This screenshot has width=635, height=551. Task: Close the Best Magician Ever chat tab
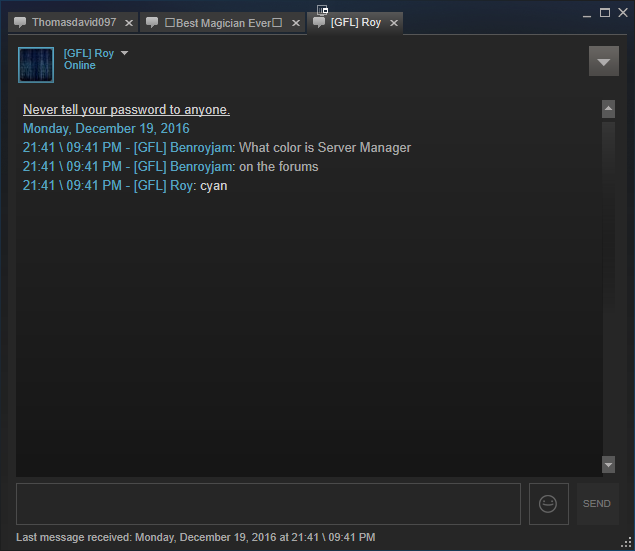(296, 23)
